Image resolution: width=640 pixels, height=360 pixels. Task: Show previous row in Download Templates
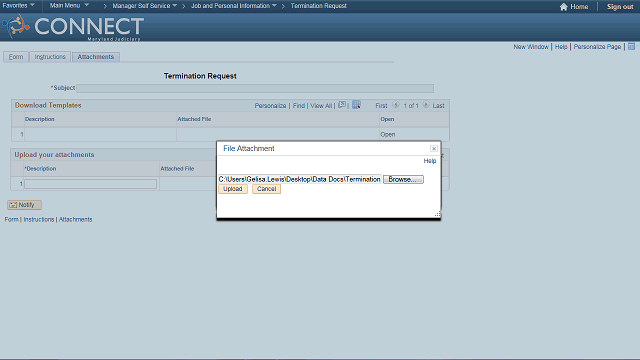click(396, 105)
